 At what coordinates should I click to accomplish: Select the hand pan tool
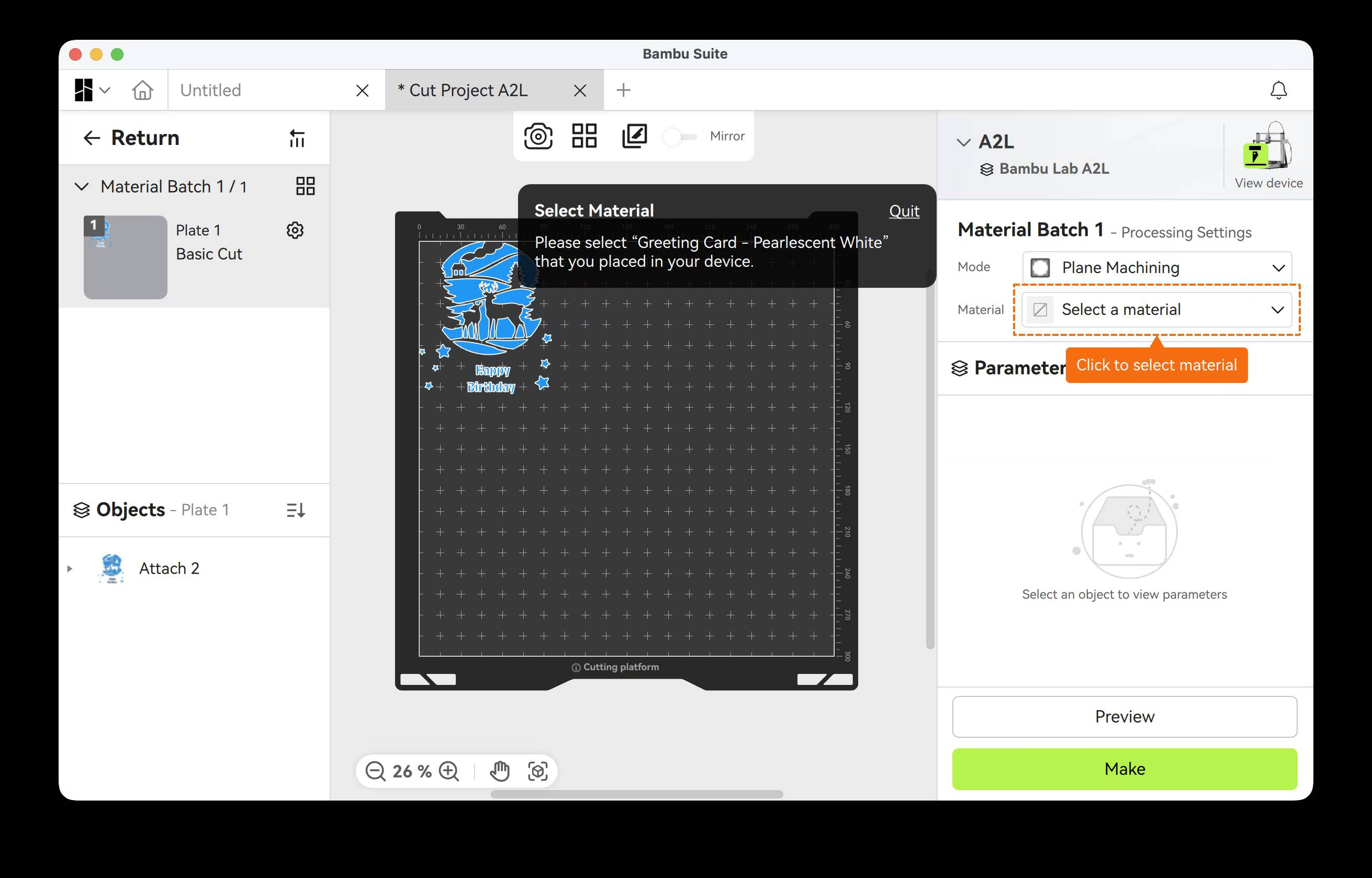pos(500,771)
